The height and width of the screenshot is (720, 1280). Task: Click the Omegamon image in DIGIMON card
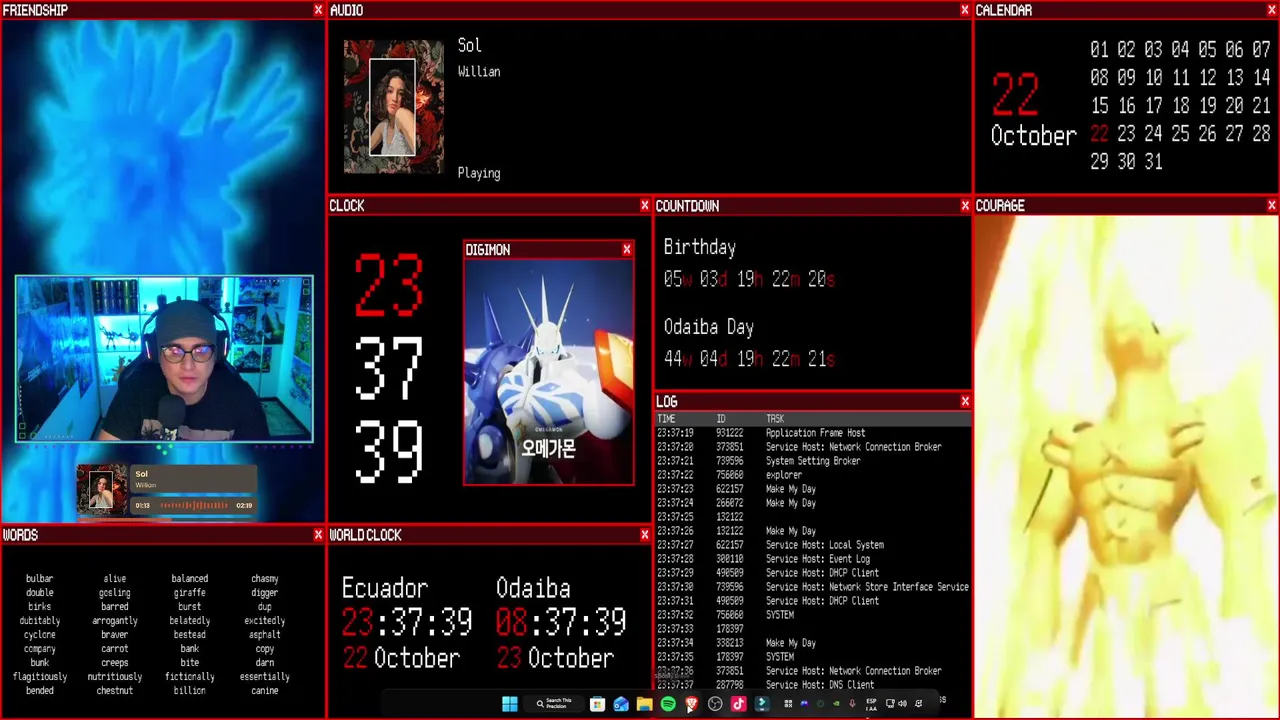click(549, 372)
